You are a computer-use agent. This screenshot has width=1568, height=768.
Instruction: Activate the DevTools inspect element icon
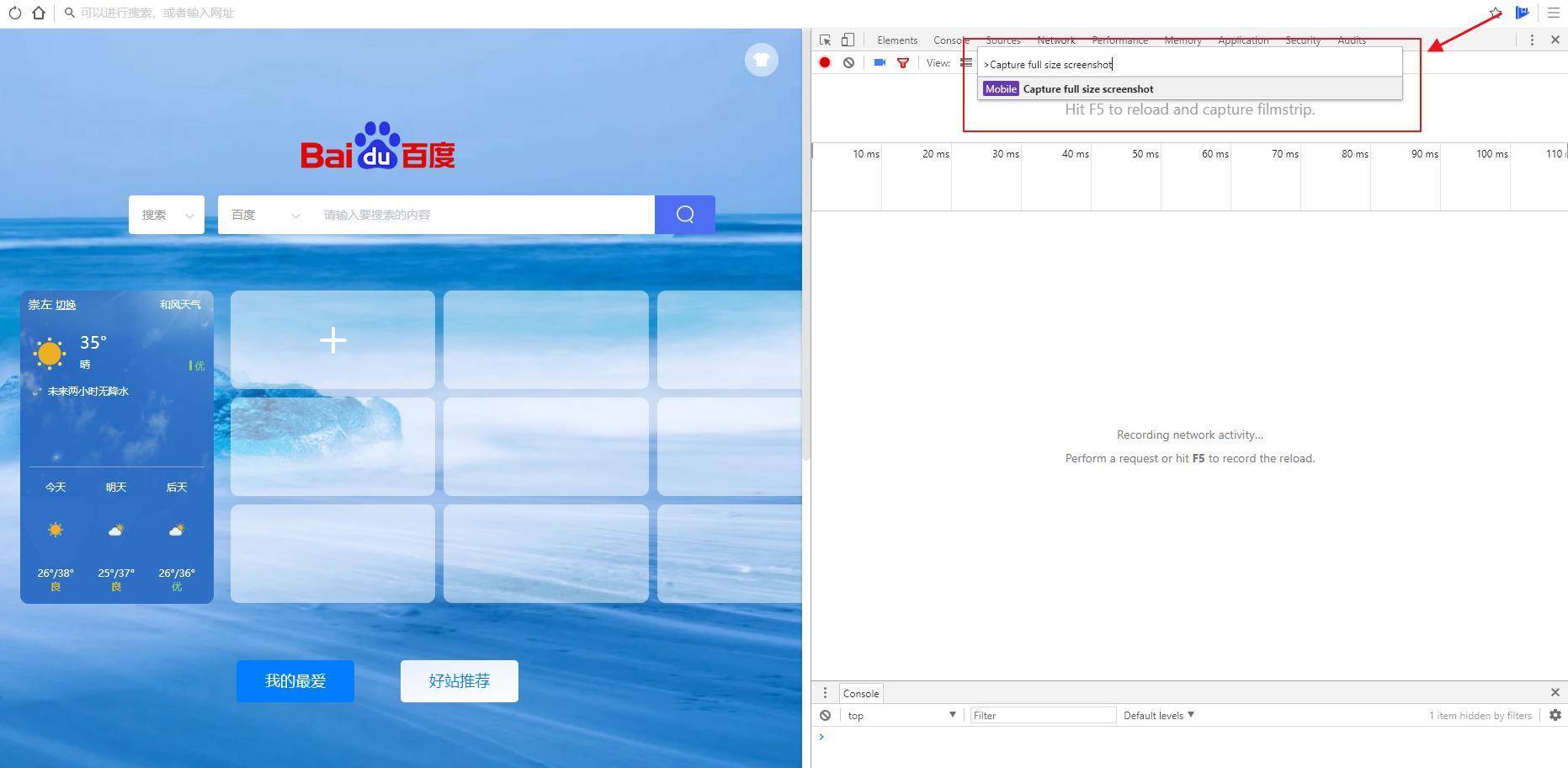coord(825,40)
